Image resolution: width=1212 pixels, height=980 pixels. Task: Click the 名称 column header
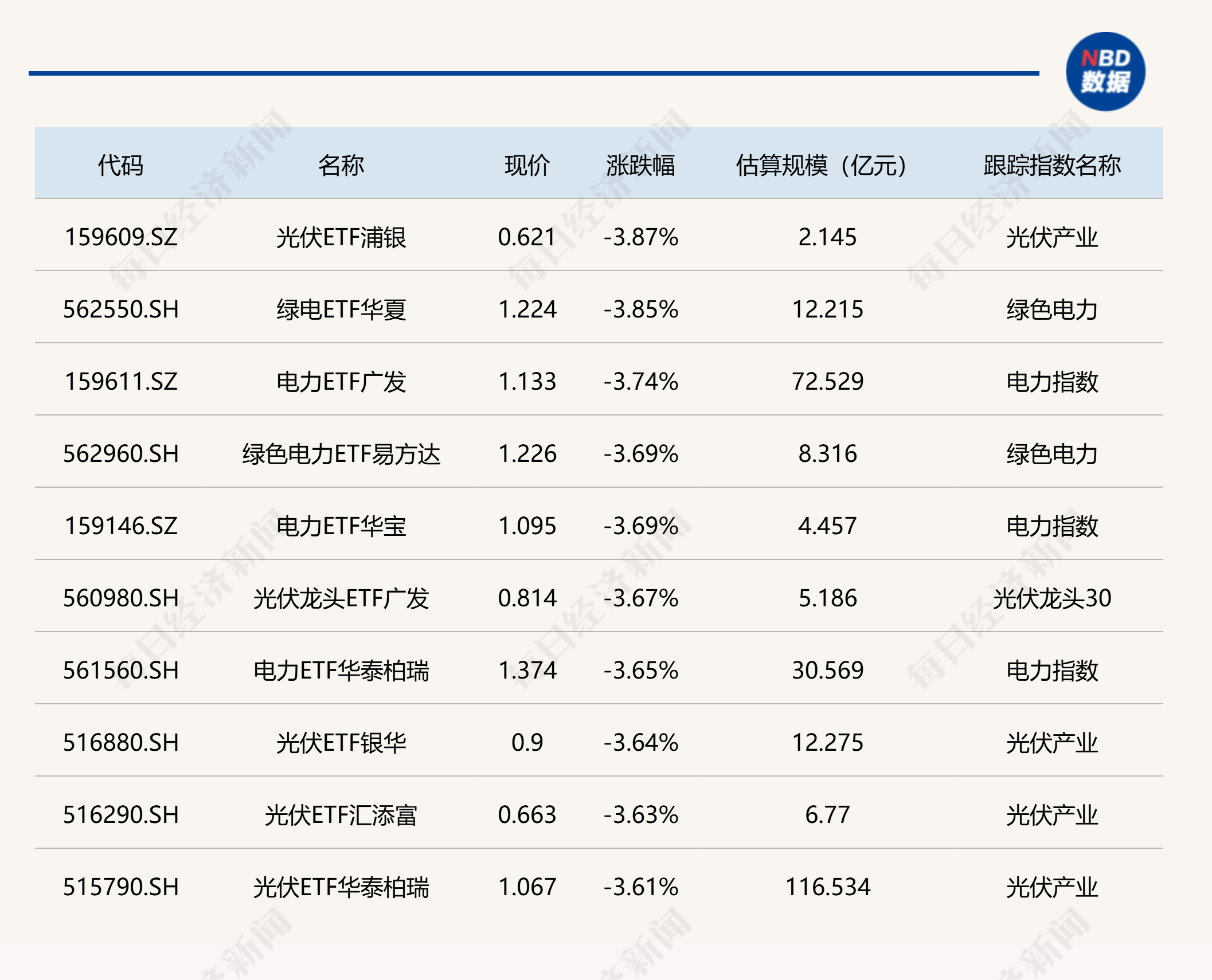[x=341, y=166]
